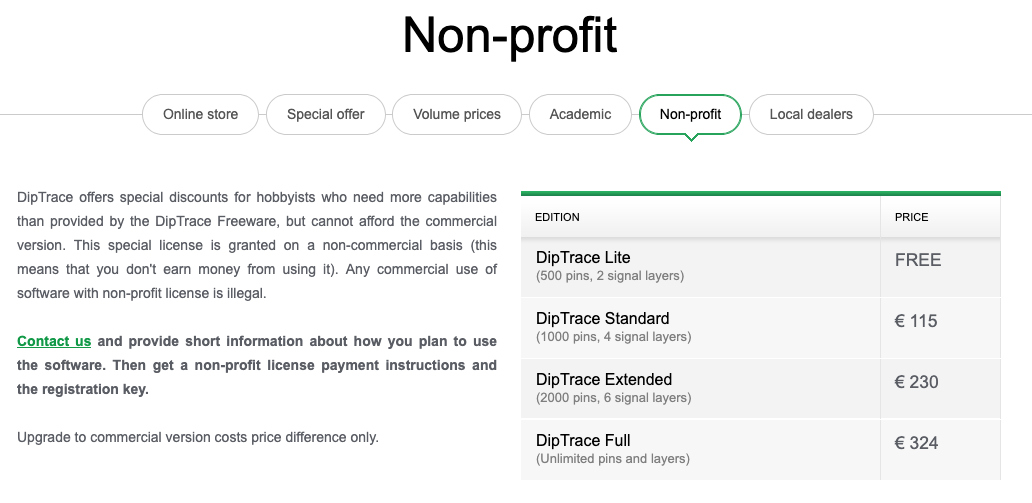
Task: Click the FREE price for DipTrace Lite
Action: click(918, 260)
